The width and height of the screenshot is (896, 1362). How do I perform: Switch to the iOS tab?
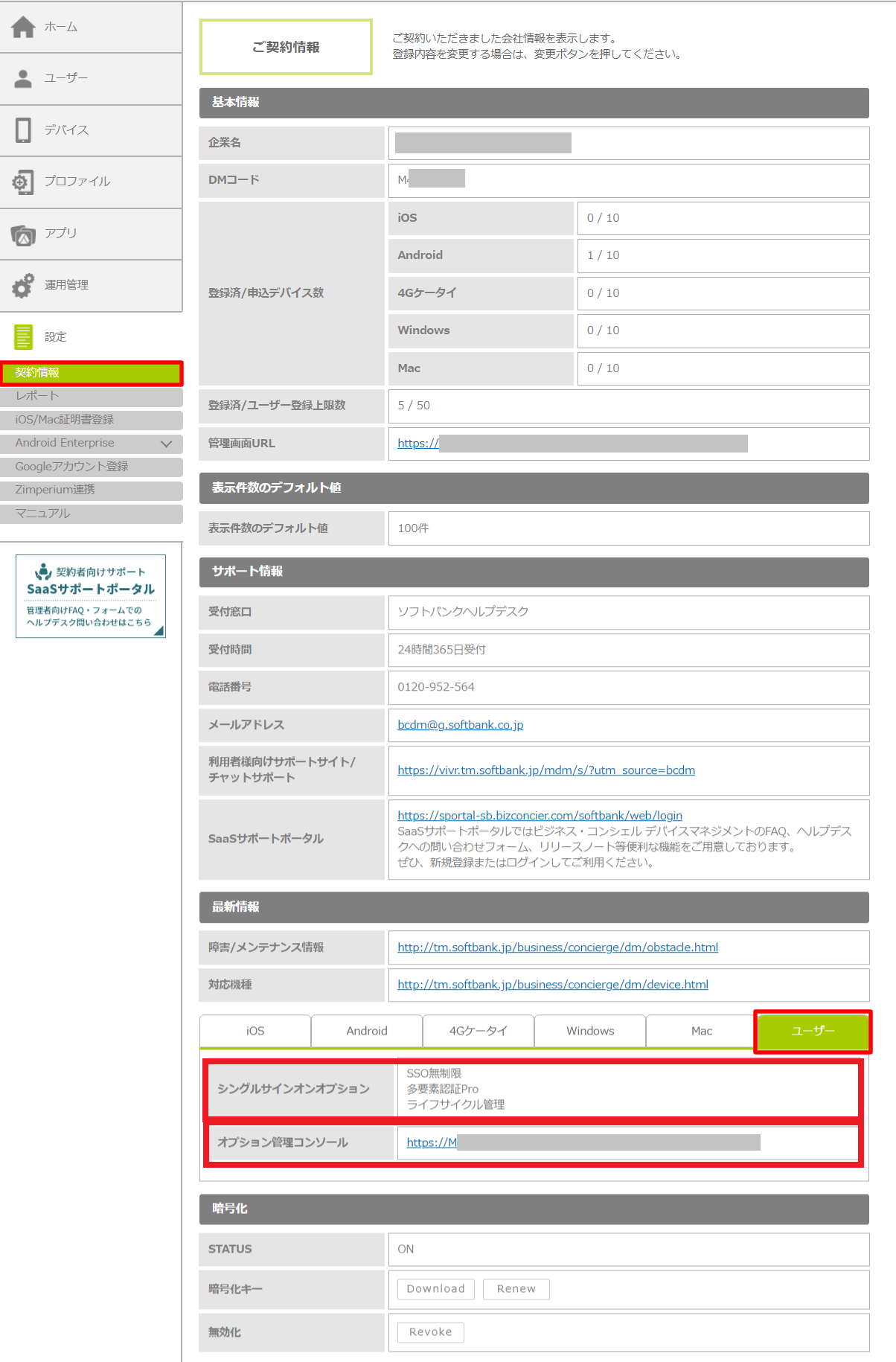pos(255,1031)
